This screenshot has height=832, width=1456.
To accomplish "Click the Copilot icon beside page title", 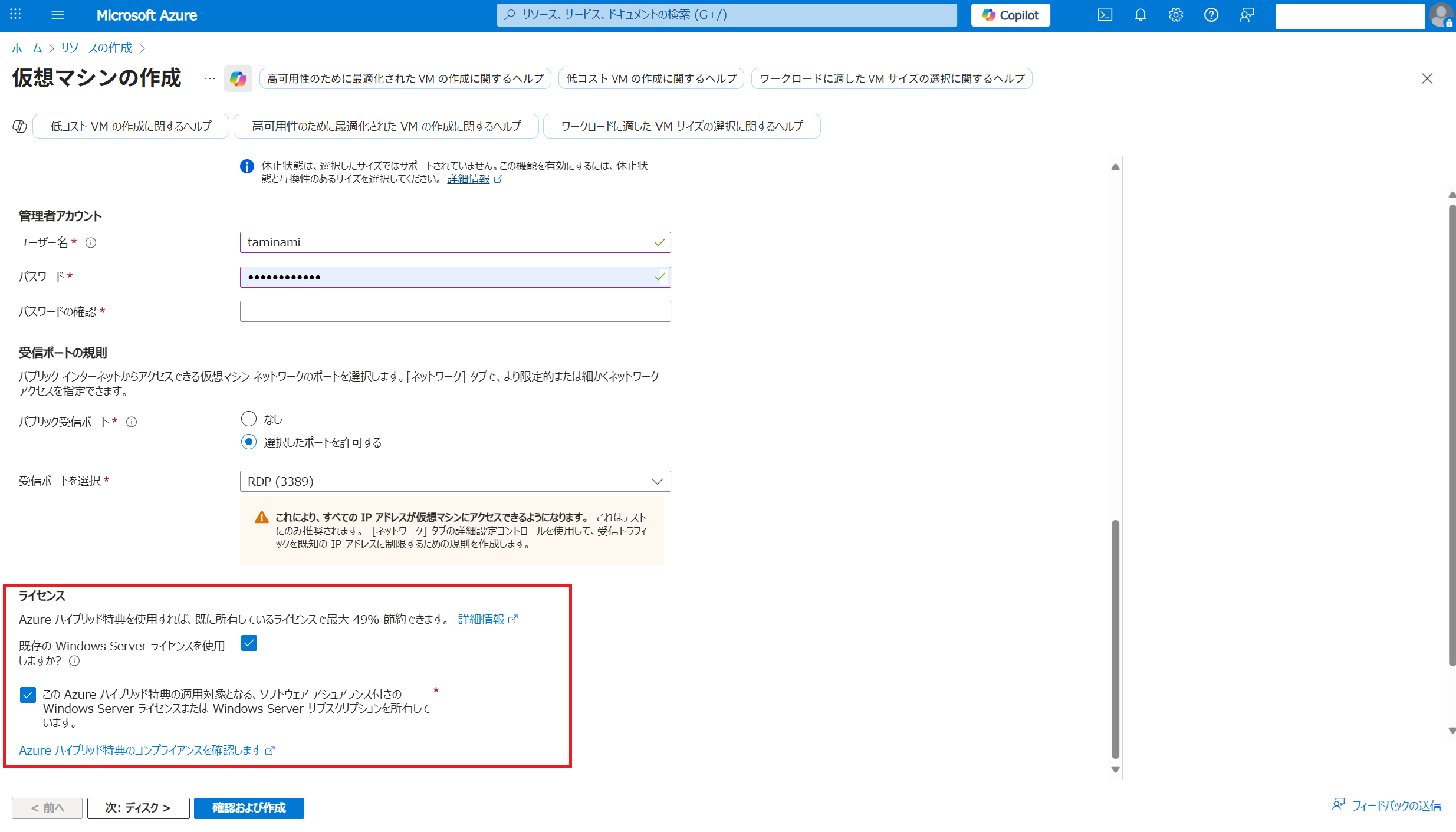I will (x=238, y=78).
